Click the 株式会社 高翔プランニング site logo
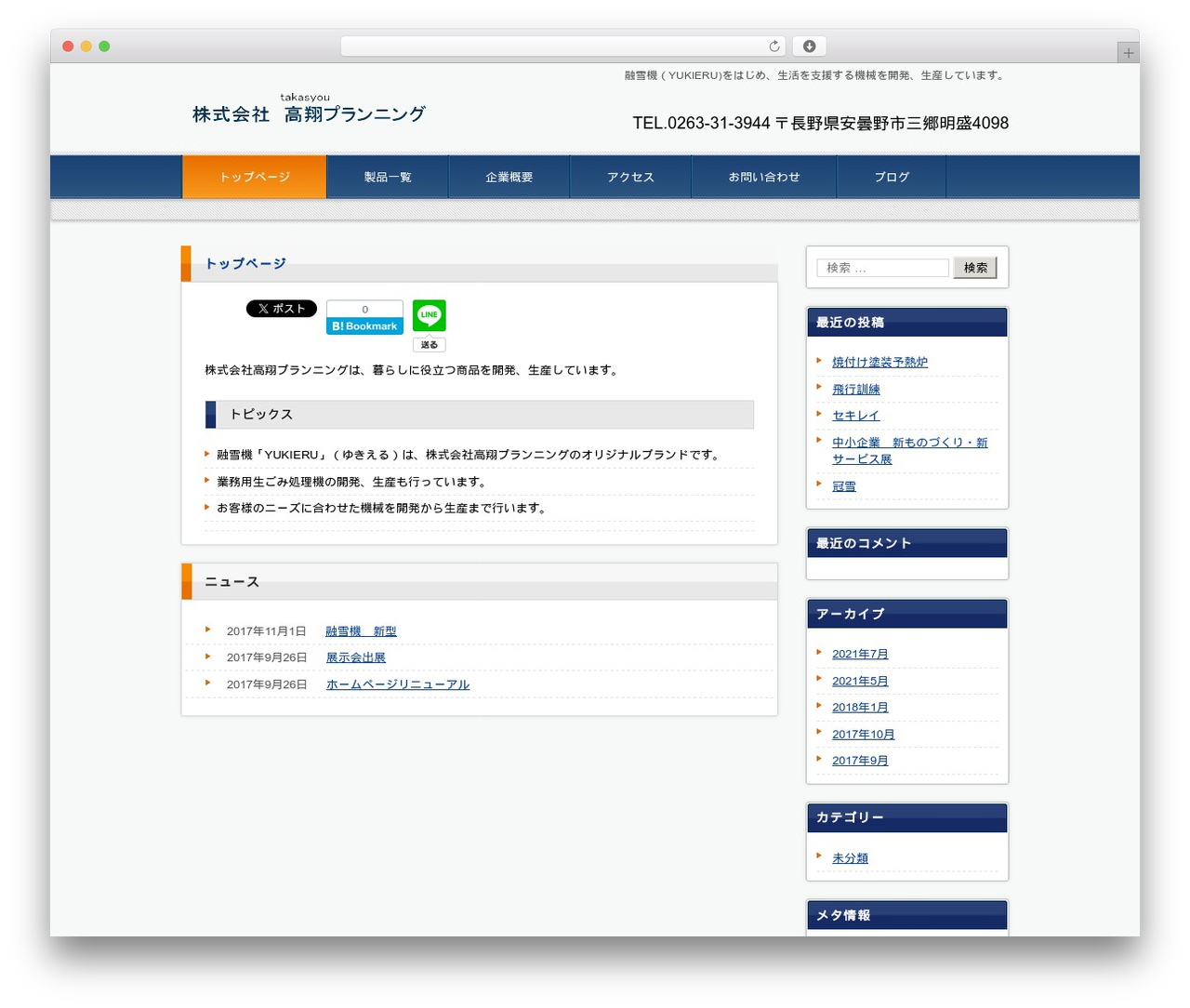The width and height of the screenshot is (1190, 1008). (x=309, y=110)
